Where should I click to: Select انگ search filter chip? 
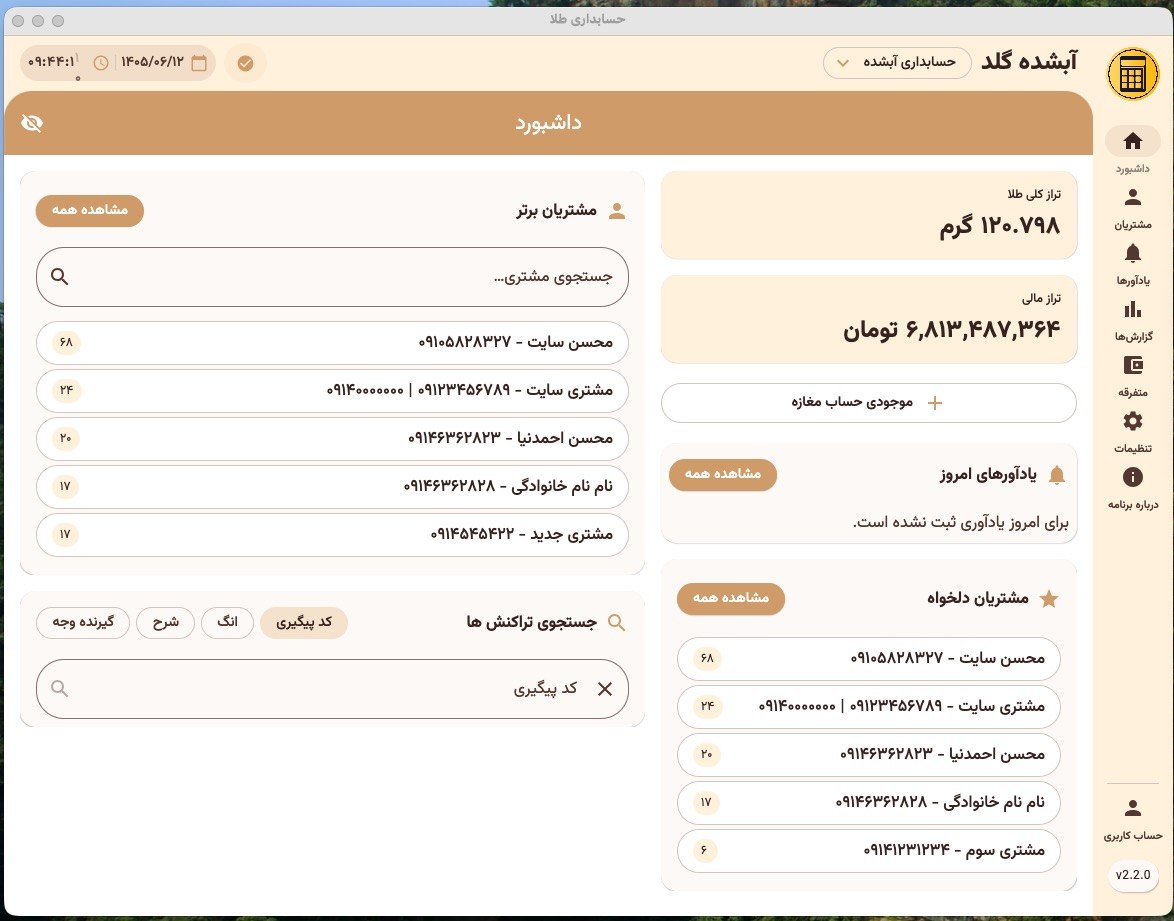click(x=227, y=623)
